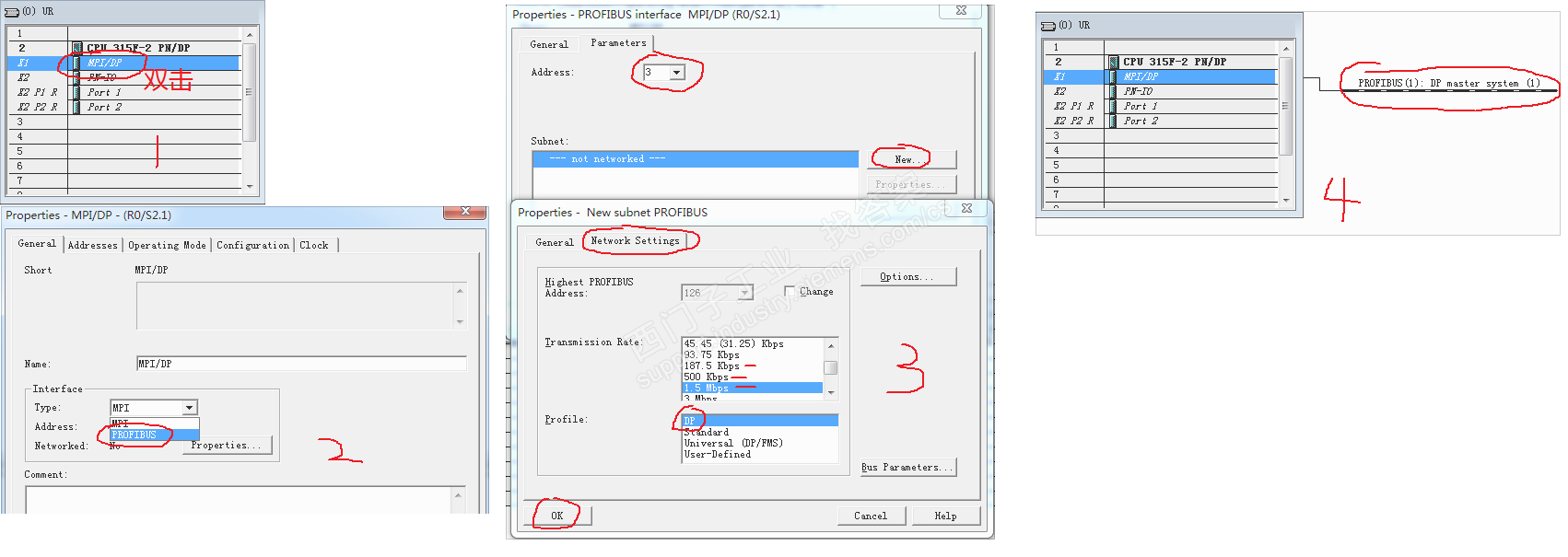Click the PN-IO interface icon in the left rack
The width and height of the screenshot is (1568, 557).
77,77
